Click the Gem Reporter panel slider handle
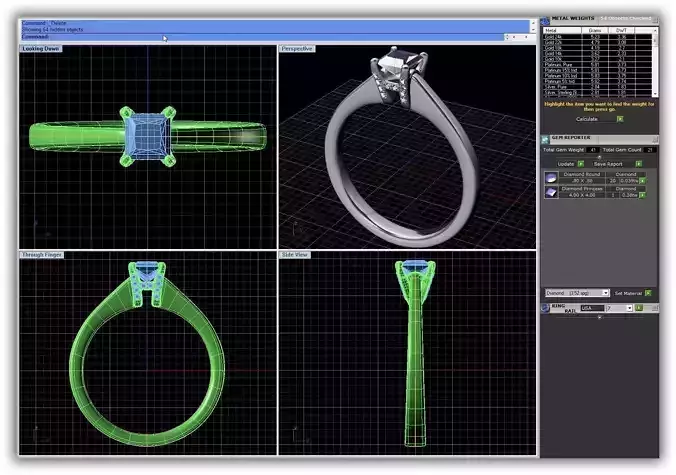The width and height of the screenshot is (676, 475). click(599, 157)
